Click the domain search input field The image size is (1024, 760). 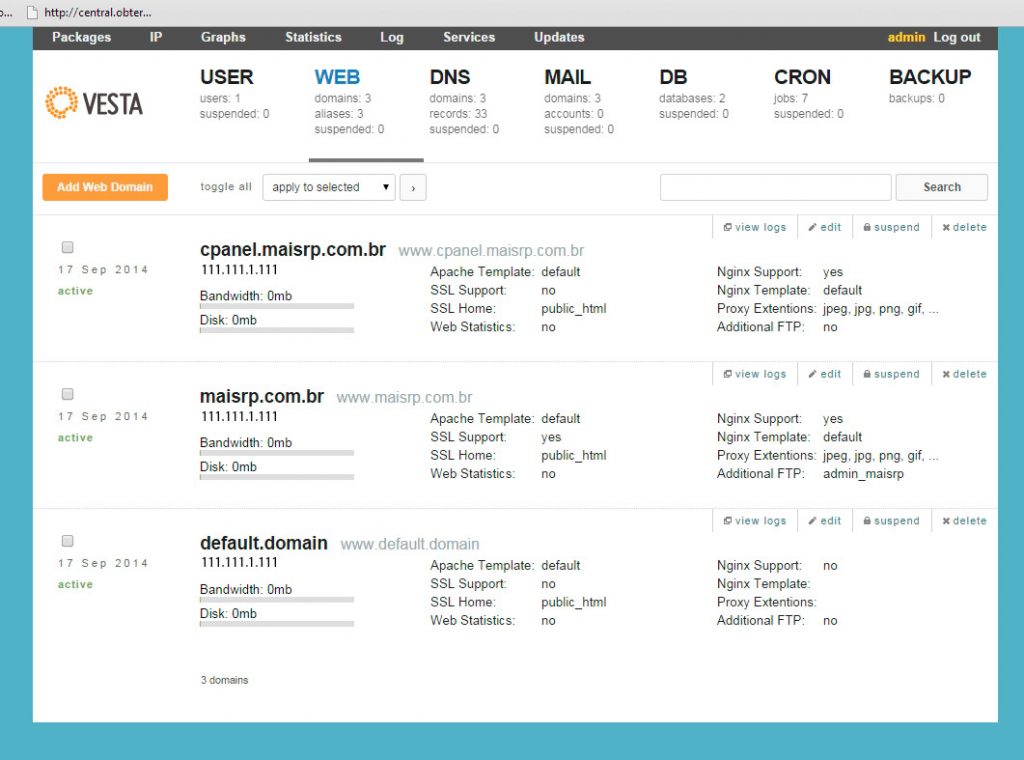click(x=775, y=187)
